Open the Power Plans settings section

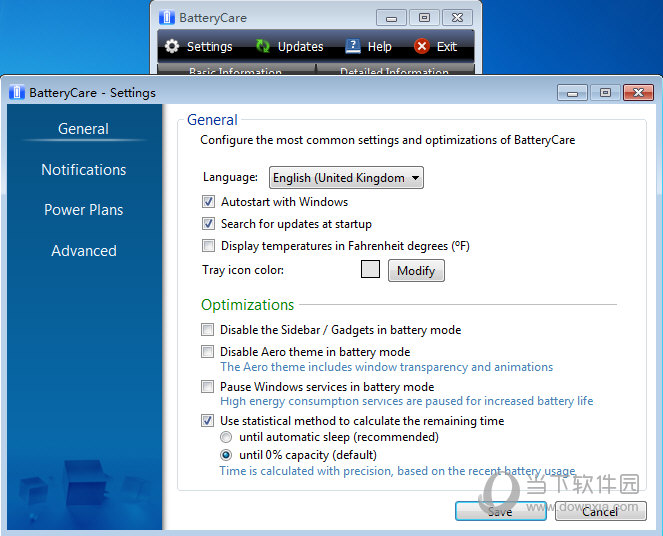[83, 210]
